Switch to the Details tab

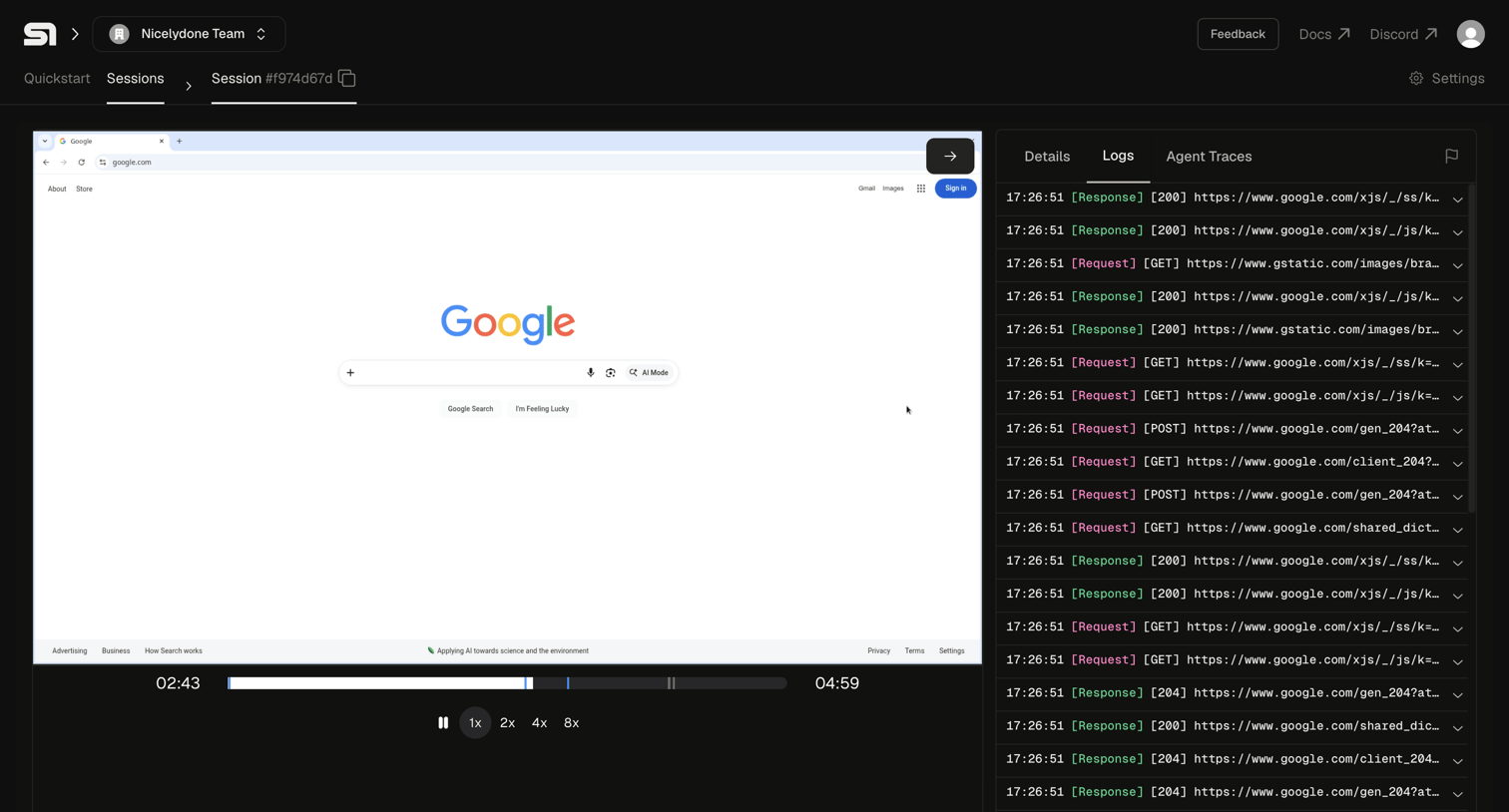(x=1047, y=157)
